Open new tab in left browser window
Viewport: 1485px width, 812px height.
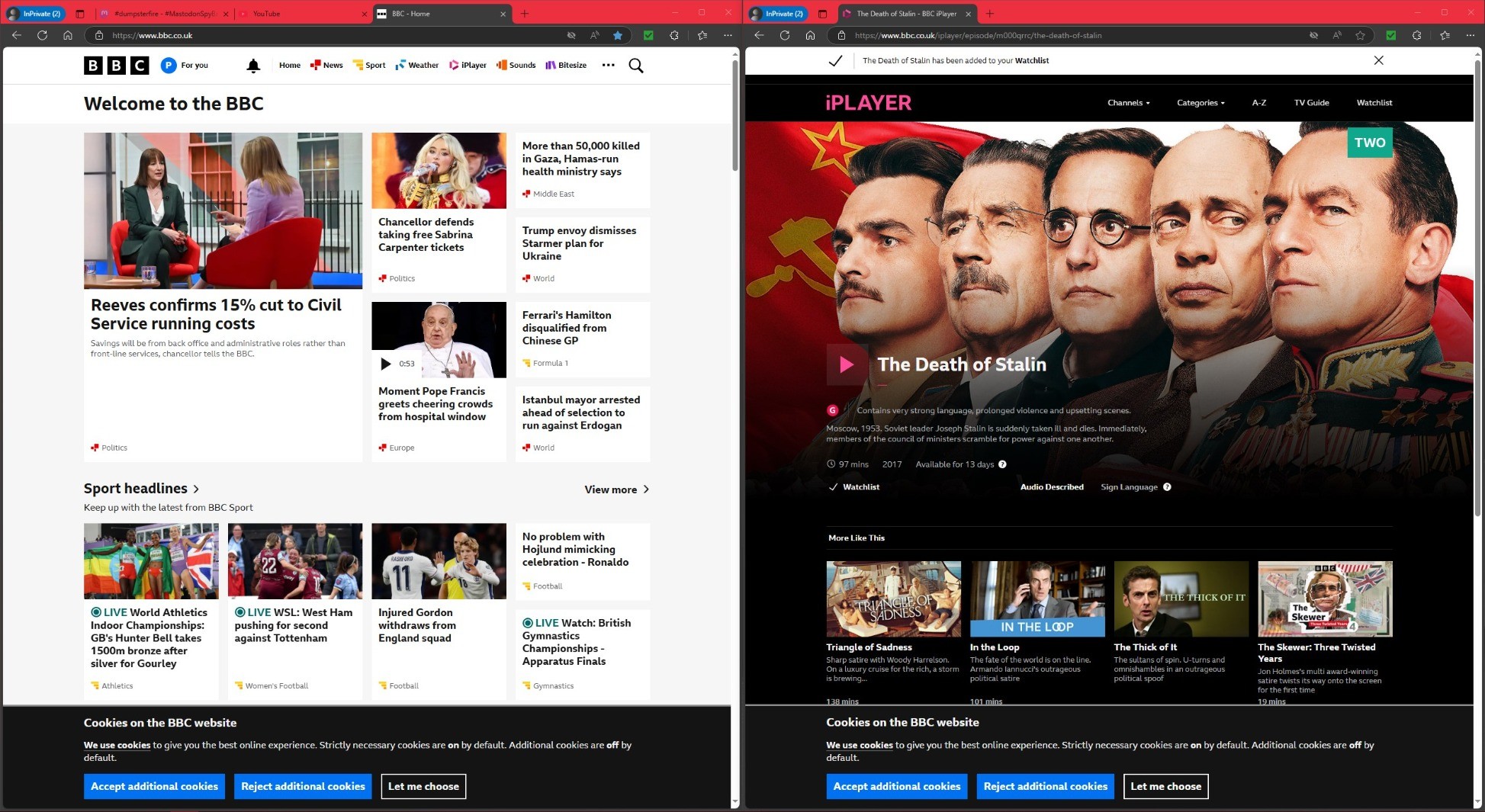(525, 13)
